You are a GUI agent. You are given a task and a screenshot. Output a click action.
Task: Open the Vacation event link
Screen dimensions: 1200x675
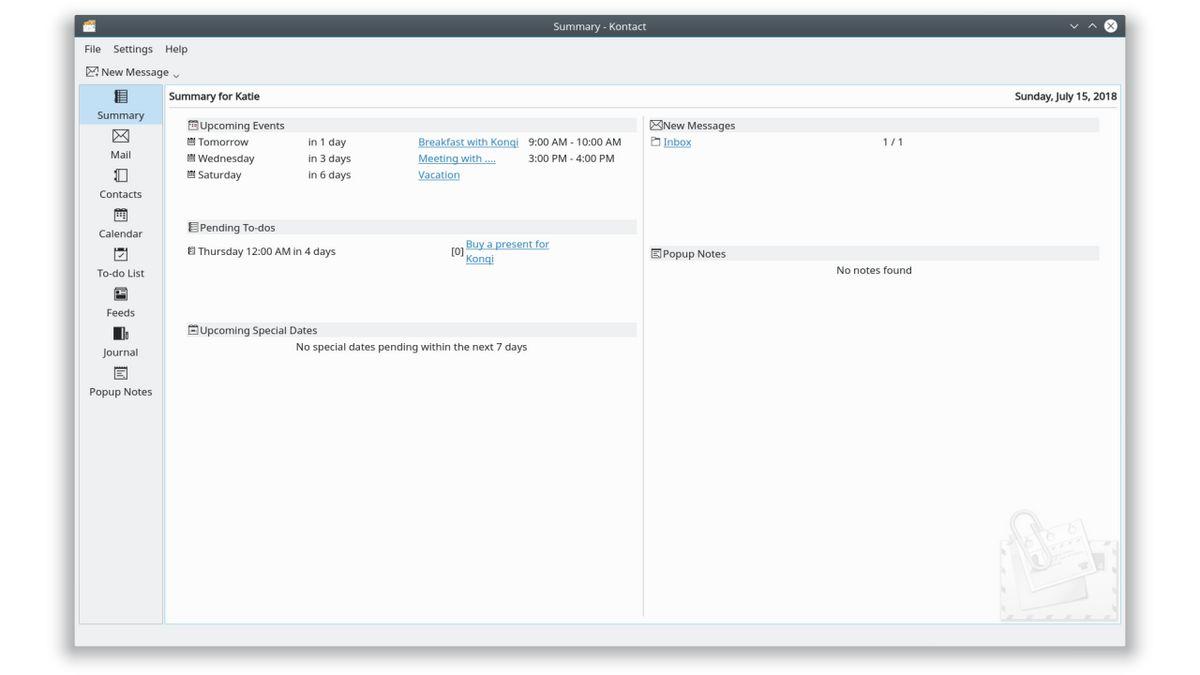coord(439,175)
